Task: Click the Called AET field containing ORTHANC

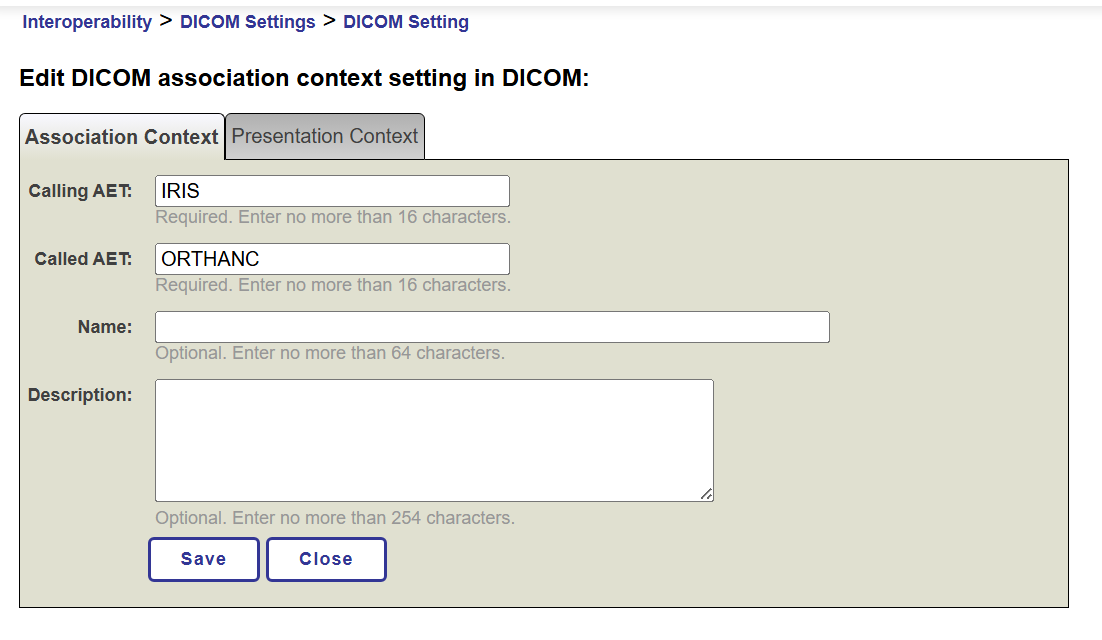Action: (332, 259)
